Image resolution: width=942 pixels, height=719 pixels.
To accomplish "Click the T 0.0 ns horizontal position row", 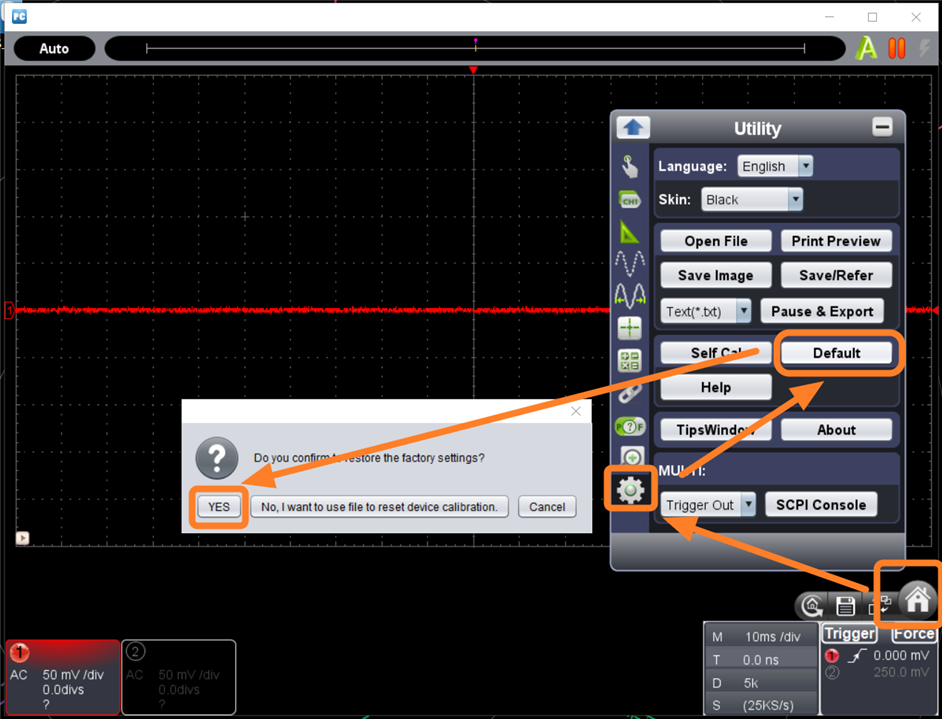I will [761, 660].
